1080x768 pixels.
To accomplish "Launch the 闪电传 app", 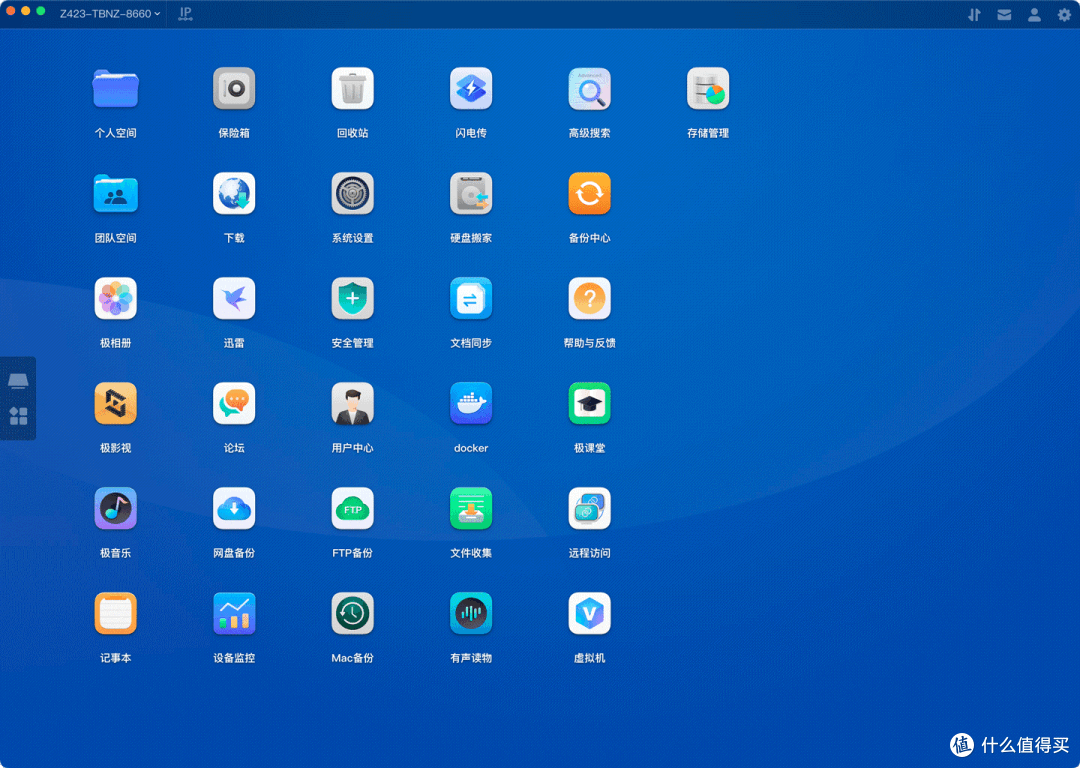I will pyautogui.click(x=471, y=89).
